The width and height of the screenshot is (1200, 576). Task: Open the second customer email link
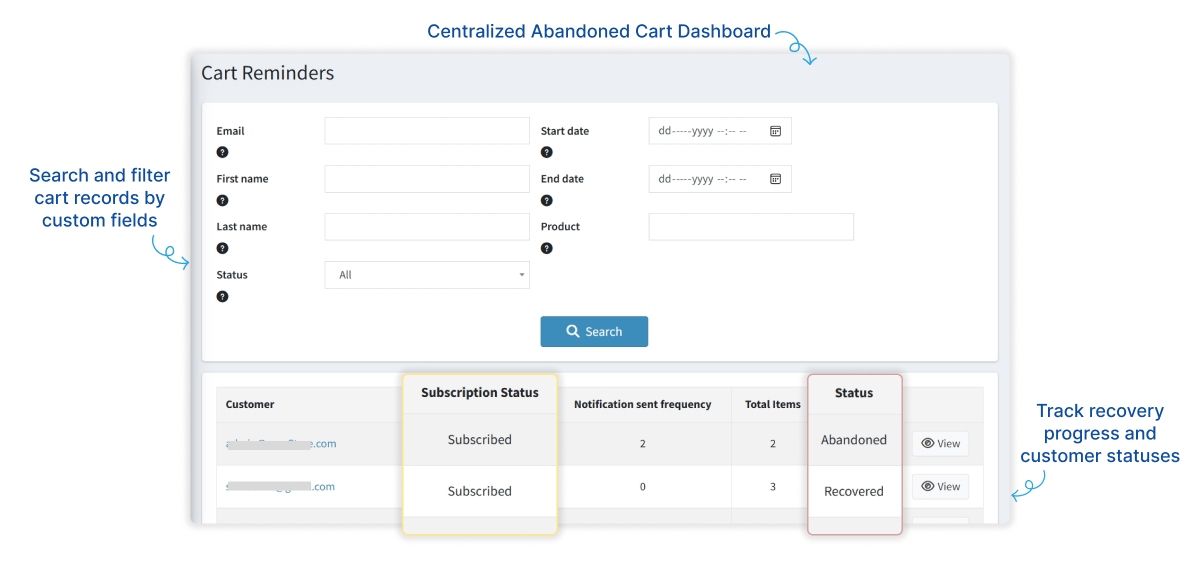point(281,487)
